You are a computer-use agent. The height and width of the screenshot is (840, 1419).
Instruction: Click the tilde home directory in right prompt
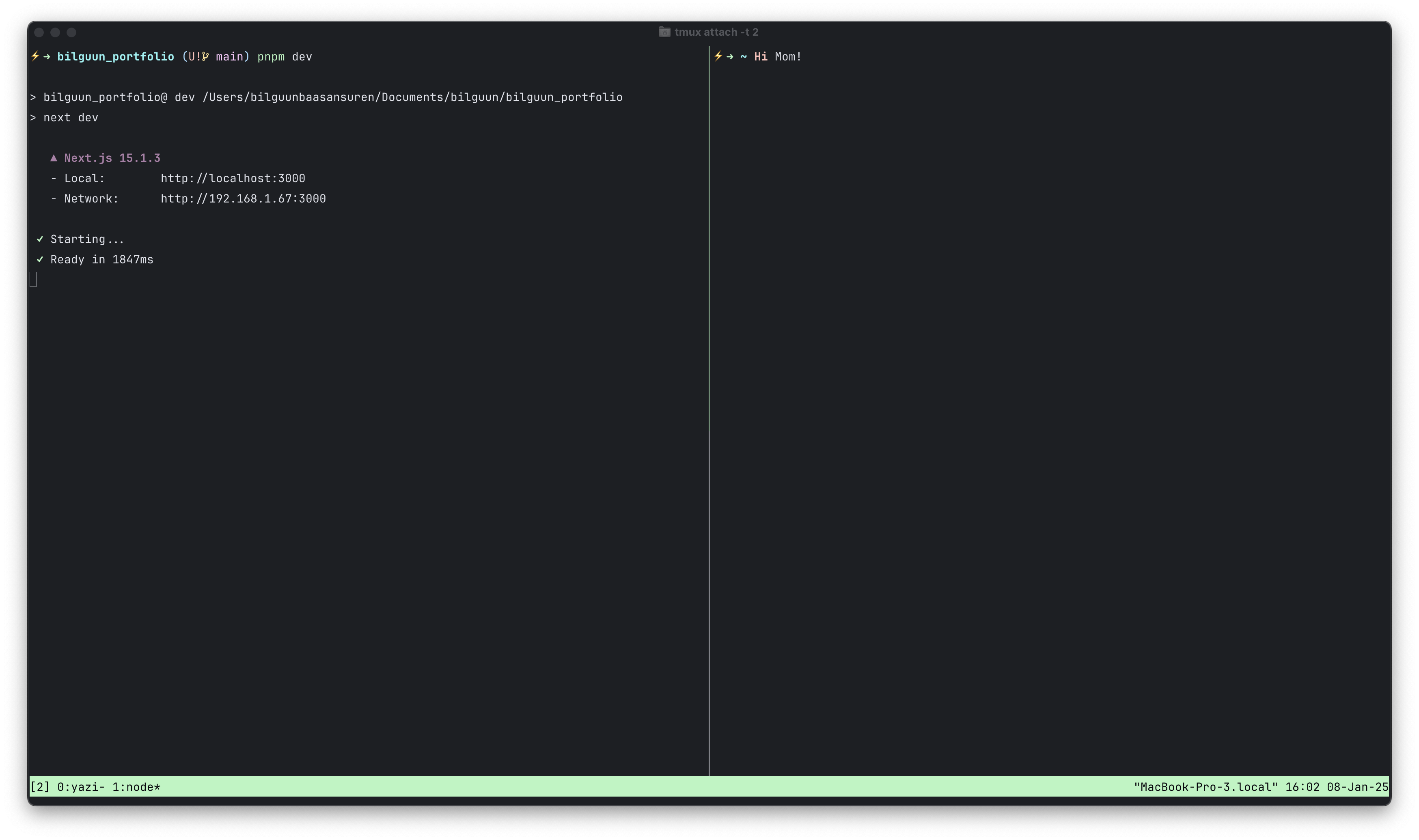(x=743, y=56)
